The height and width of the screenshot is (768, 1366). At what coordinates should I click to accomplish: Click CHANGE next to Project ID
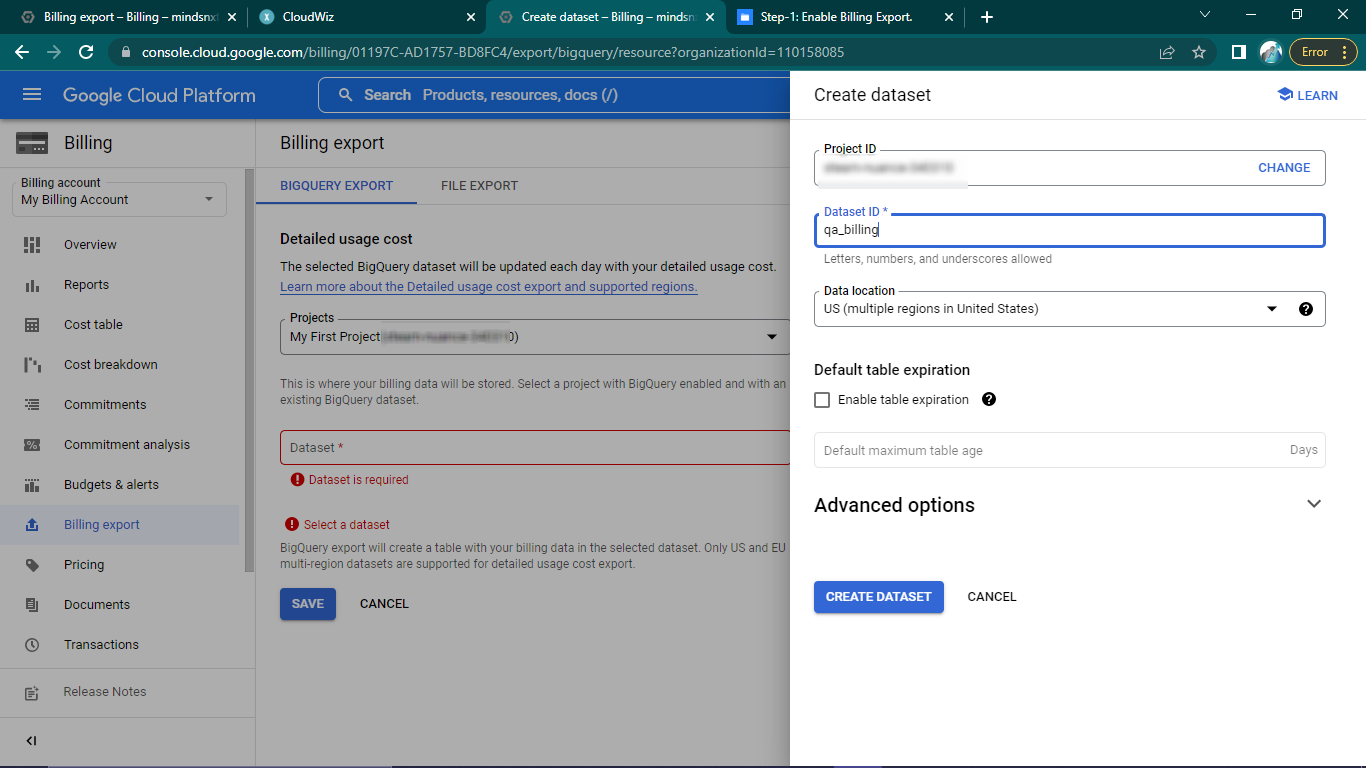(x=1283, y=168)
